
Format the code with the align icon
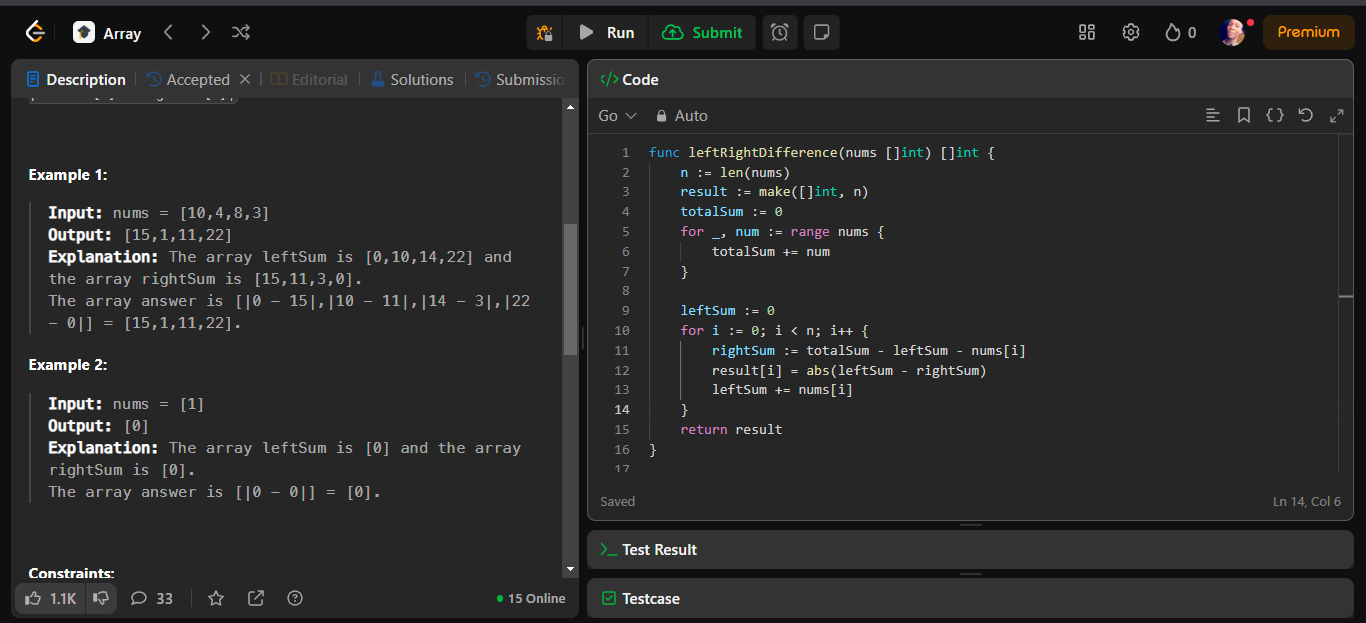pyautogui.click(x=1213, y=116)
